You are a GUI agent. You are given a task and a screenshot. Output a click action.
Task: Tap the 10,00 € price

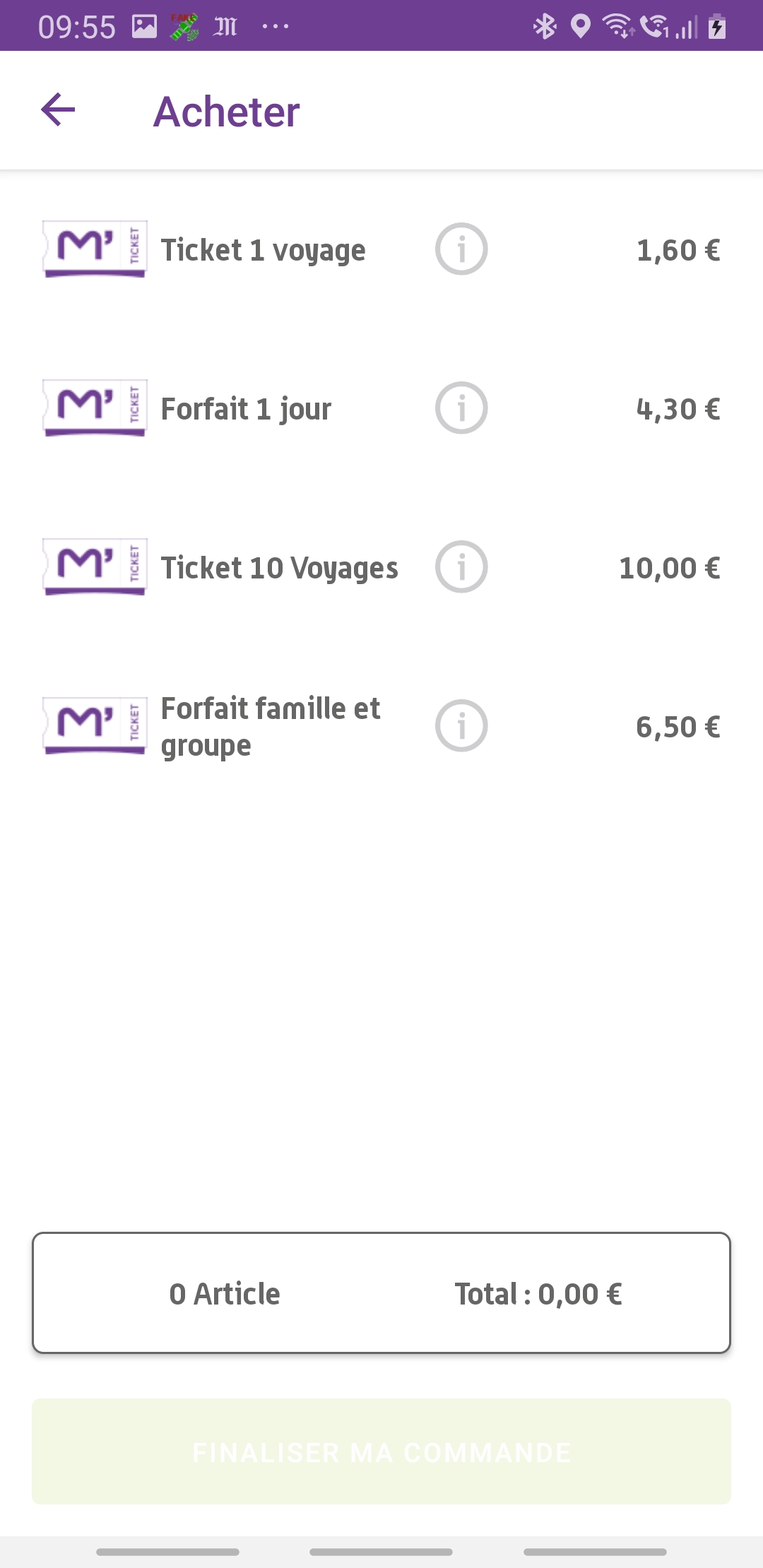point(670,568)
